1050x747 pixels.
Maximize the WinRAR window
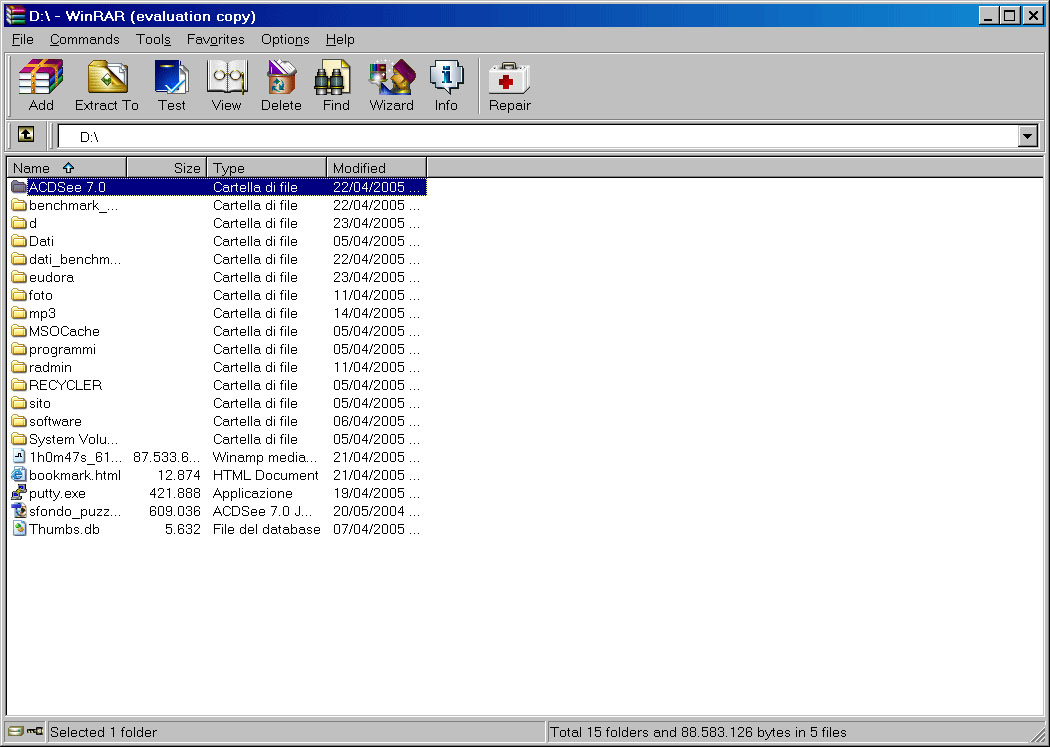[1010, 15]
